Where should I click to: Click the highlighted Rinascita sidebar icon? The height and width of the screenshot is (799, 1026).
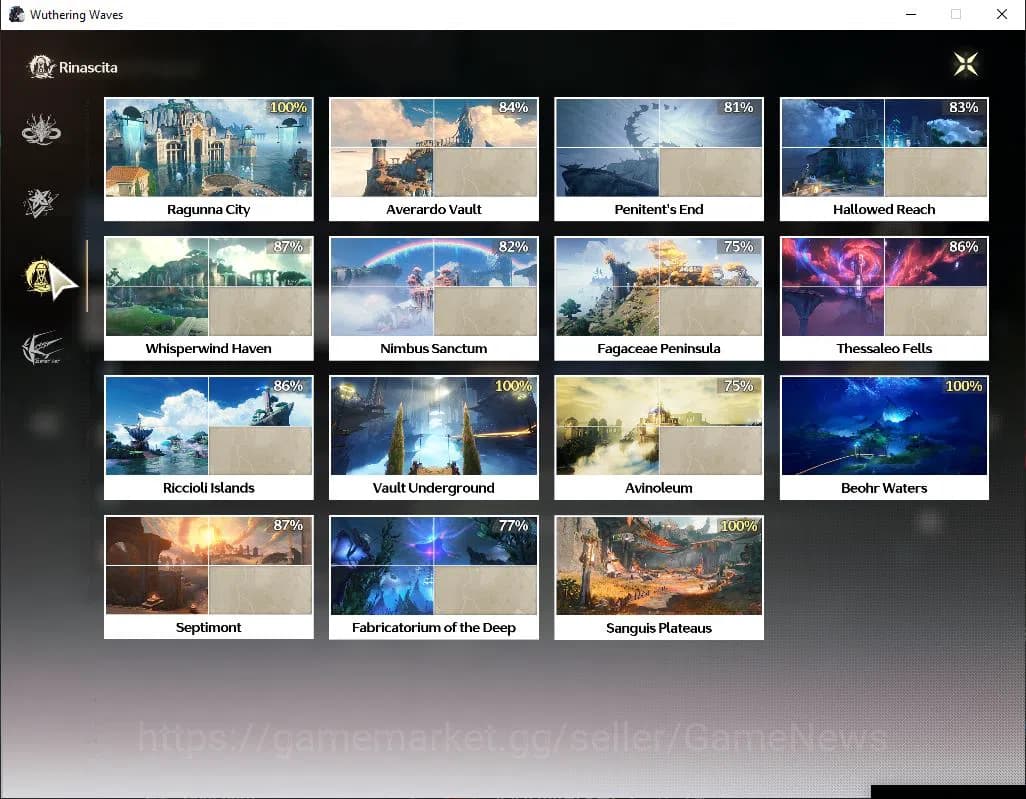click(x=41, y=275)
